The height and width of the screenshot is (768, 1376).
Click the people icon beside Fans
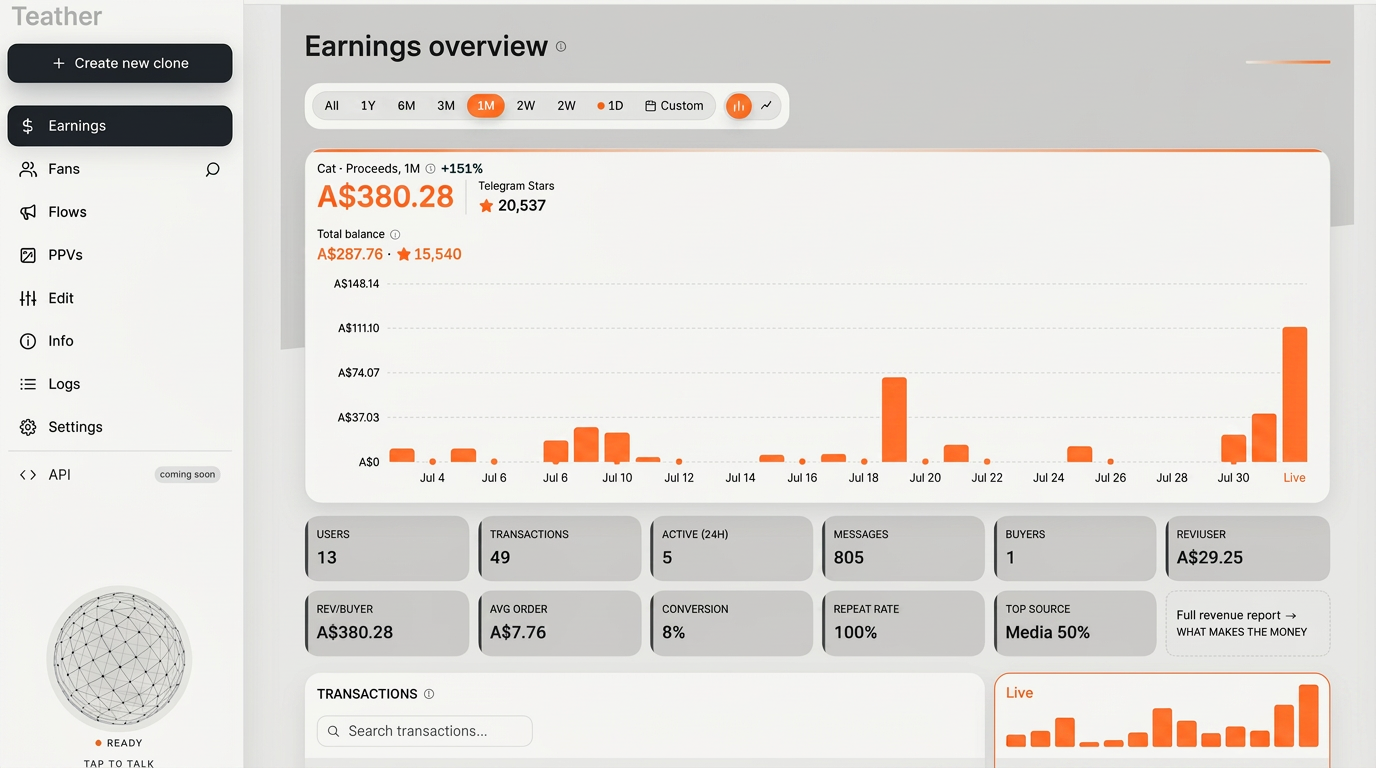(x=28, y=169)
